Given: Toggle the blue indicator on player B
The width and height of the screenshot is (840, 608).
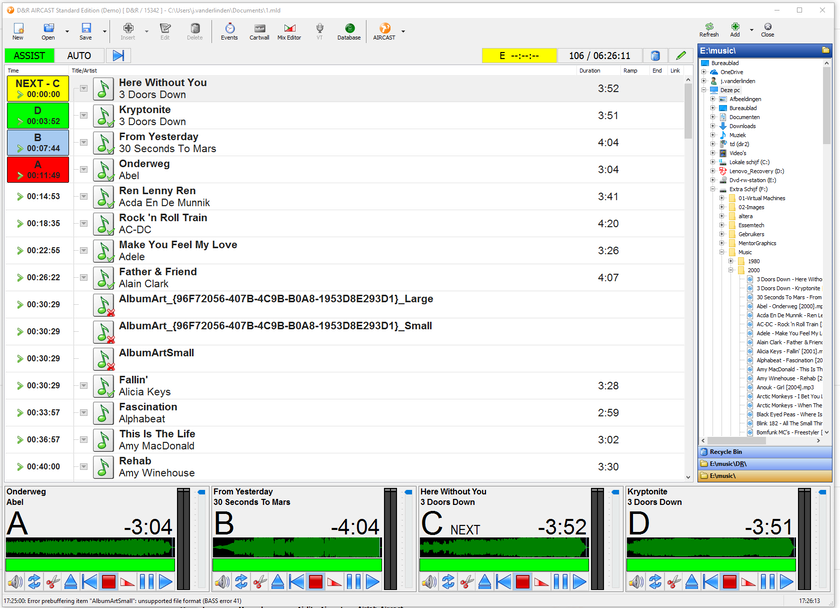Looking at the screenshot, I should pyautogui.click(x=408, y=492).
